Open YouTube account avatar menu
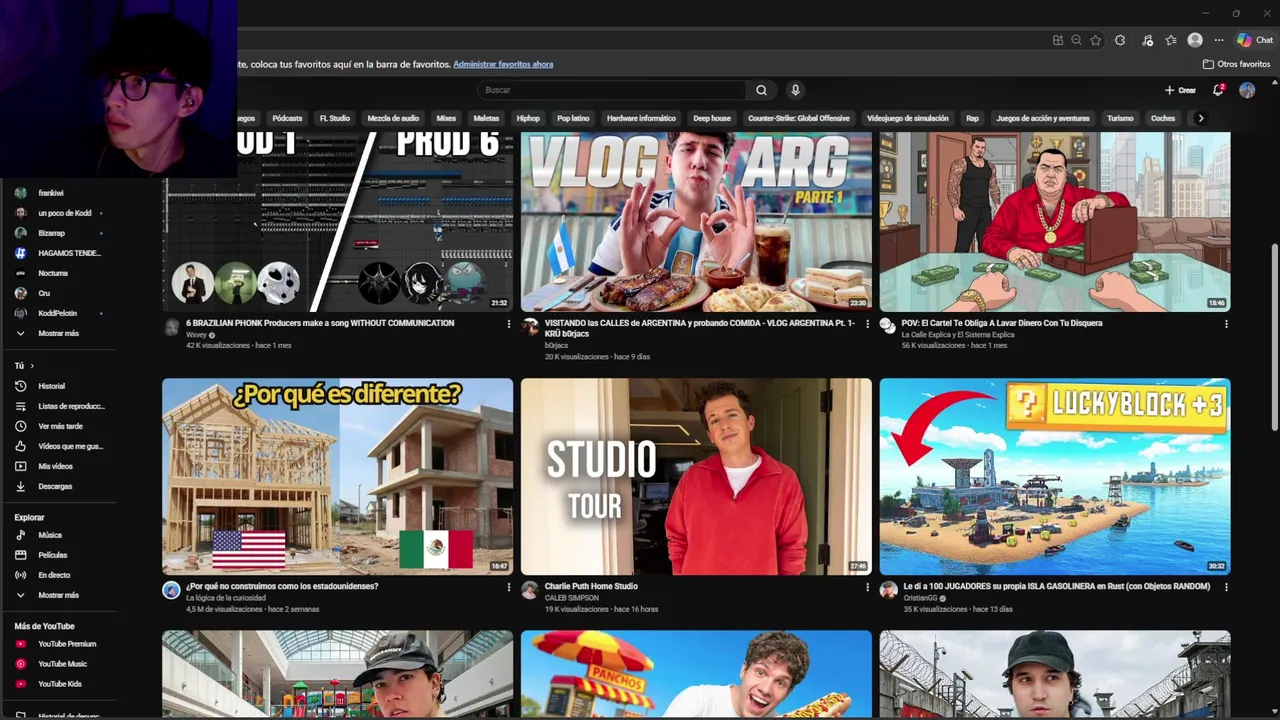Viewport: 1280px width, 720px height. pos(1247,90)
